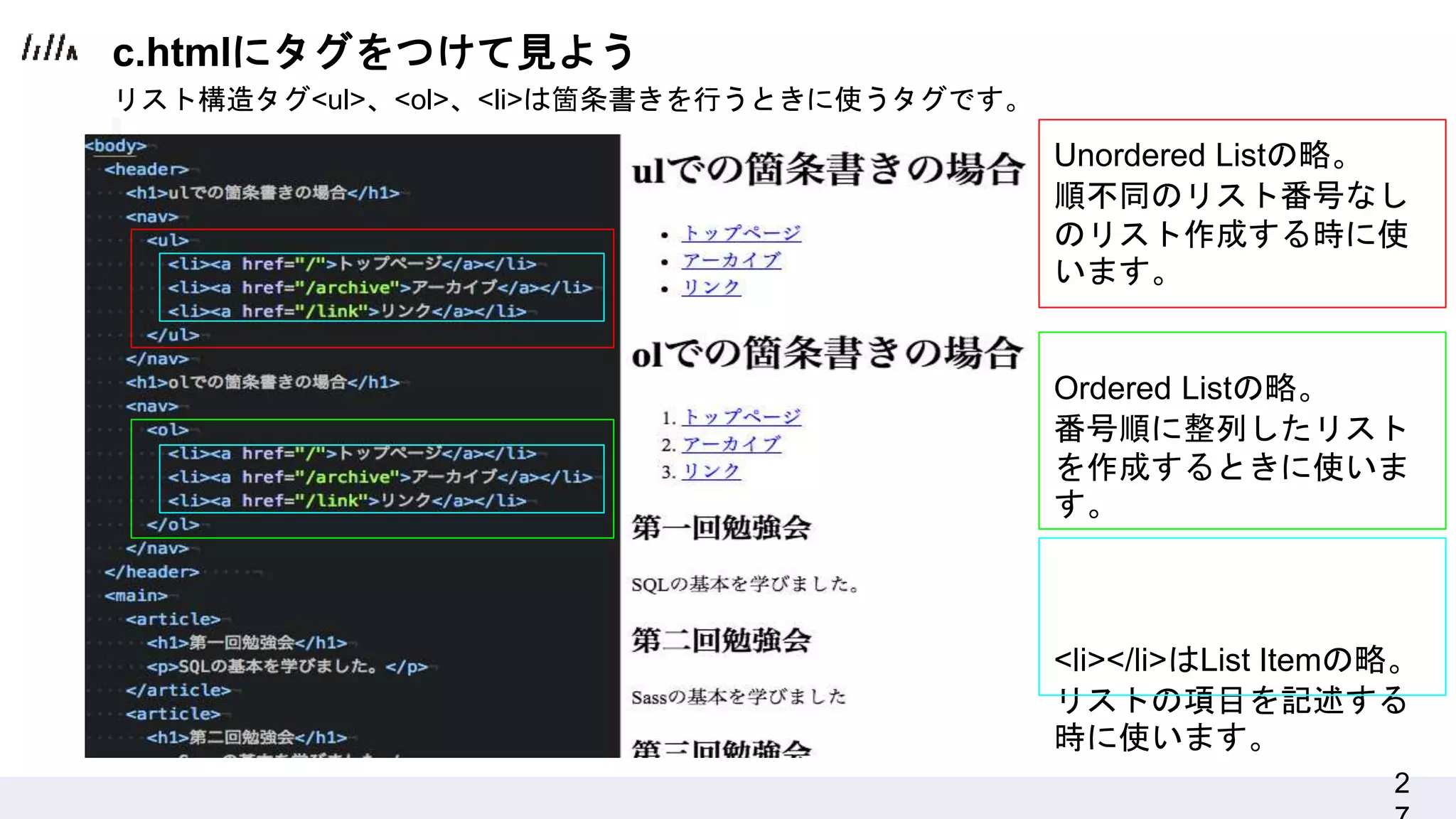Image resolution: width=1456 pixels, height=819 pixels.
Task: Select the closing </ol> tag line
Action: click(x=173, y=525)
